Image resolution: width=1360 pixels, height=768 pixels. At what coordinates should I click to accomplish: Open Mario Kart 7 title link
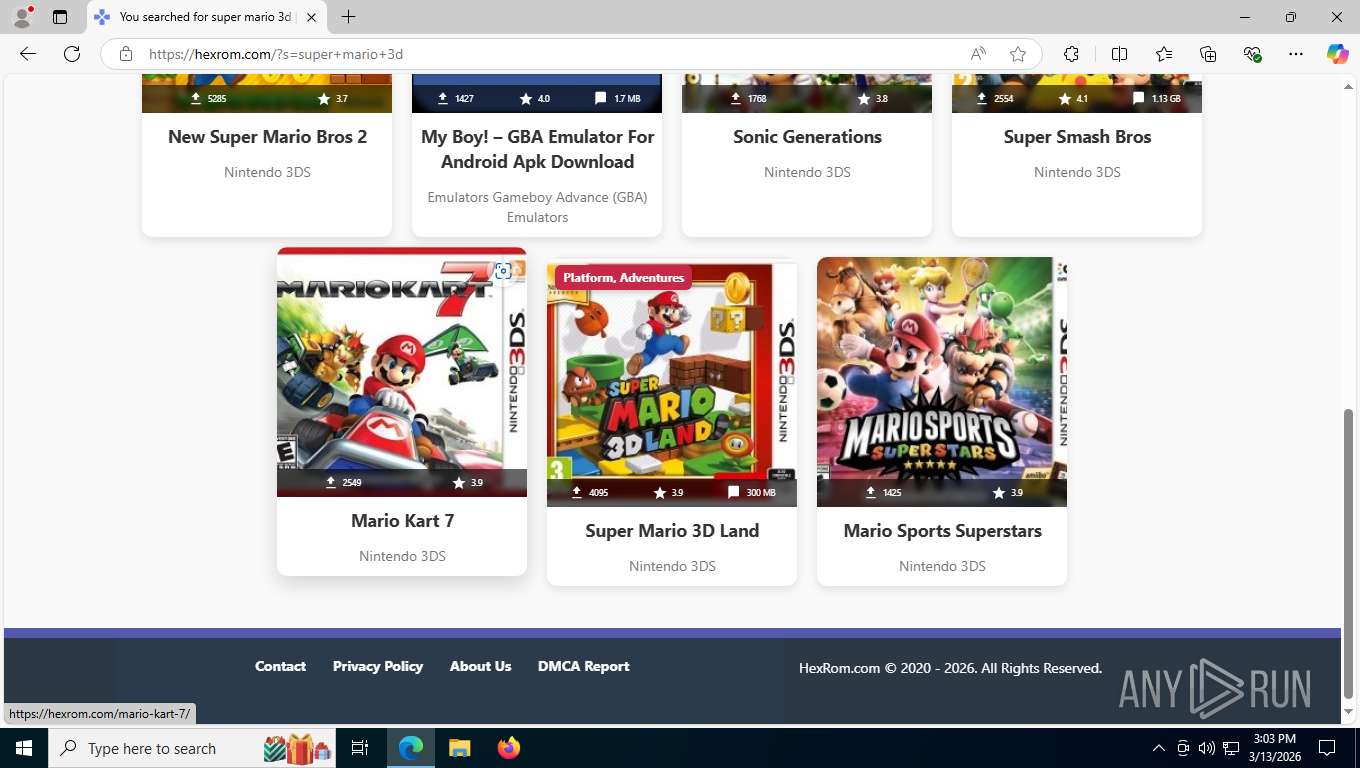pos(402,520)
